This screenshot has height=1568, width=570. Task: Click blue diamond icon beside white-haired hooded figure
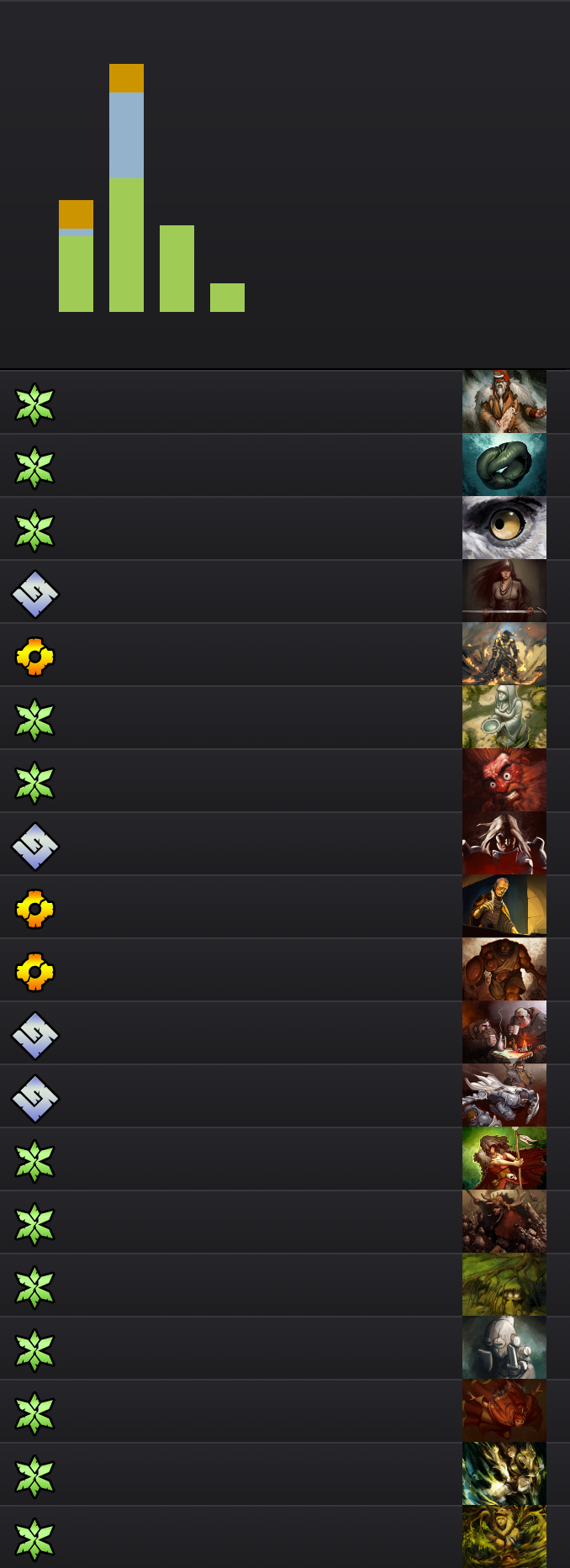pyautogui.click(x=34, y=846)
